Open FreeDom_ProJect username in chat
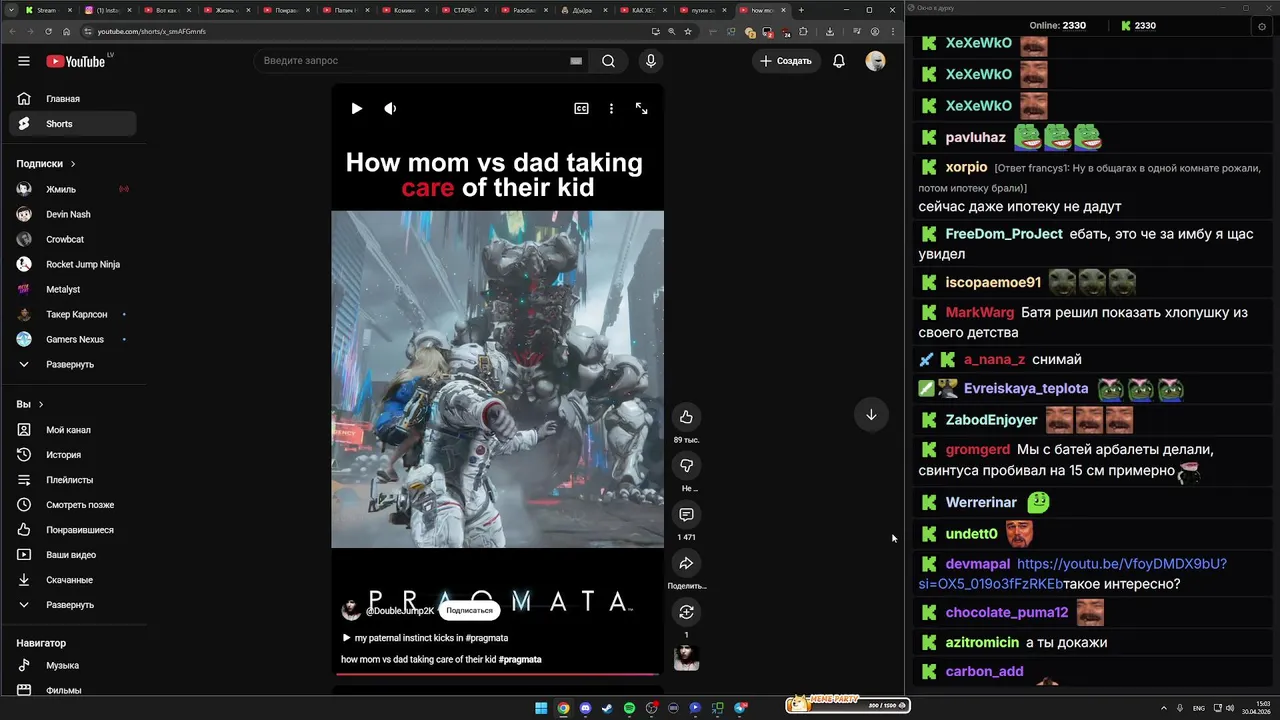 tap(1004, 234)
